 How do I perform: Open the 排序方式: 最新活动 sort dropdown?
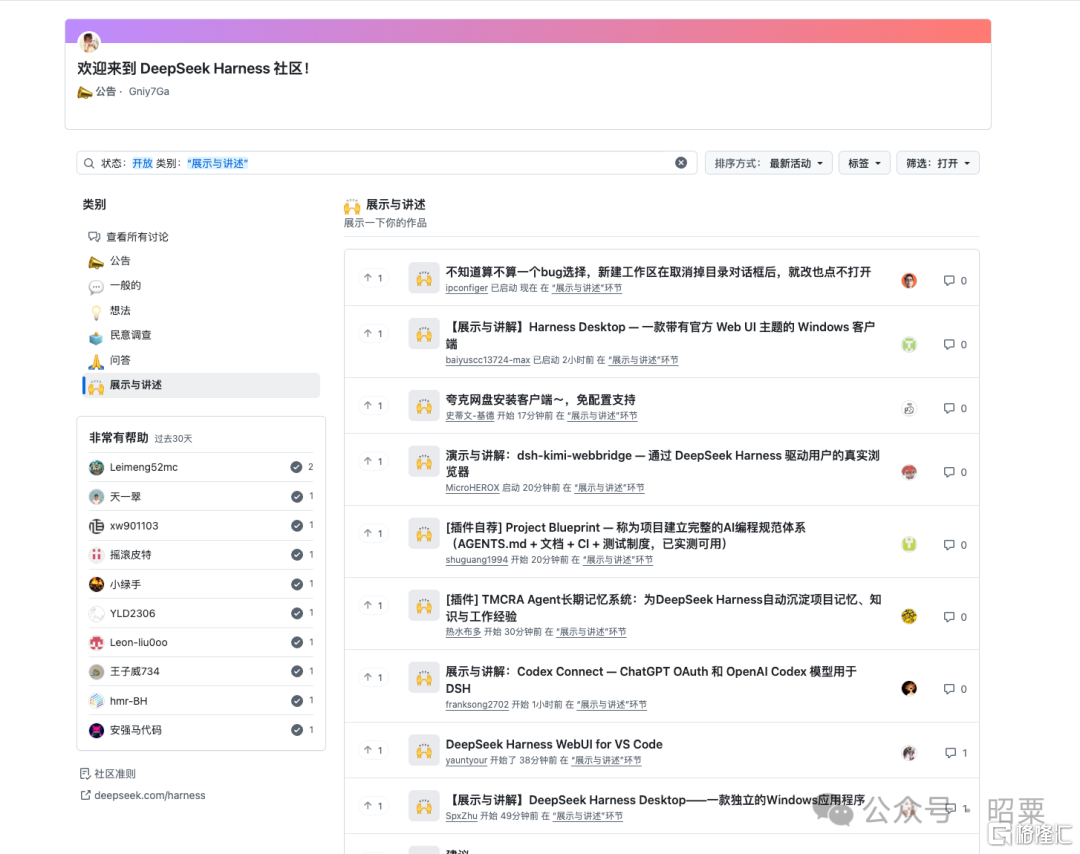click(769, 163)
